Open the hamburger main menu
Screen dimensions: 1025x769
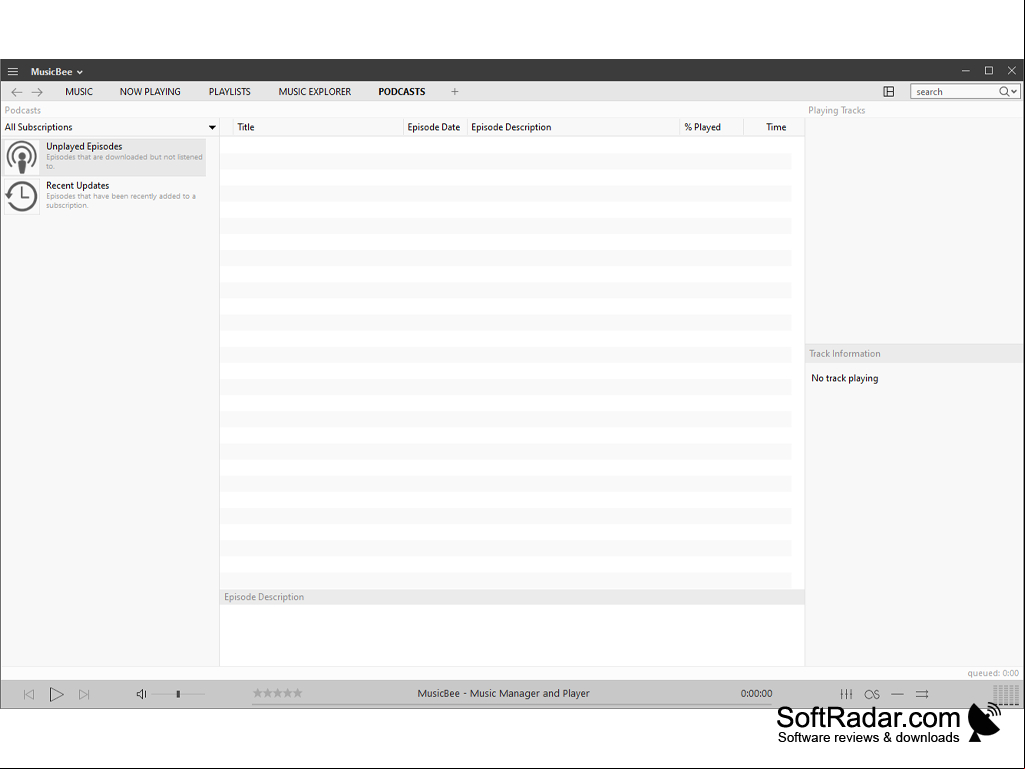(12, 71)
